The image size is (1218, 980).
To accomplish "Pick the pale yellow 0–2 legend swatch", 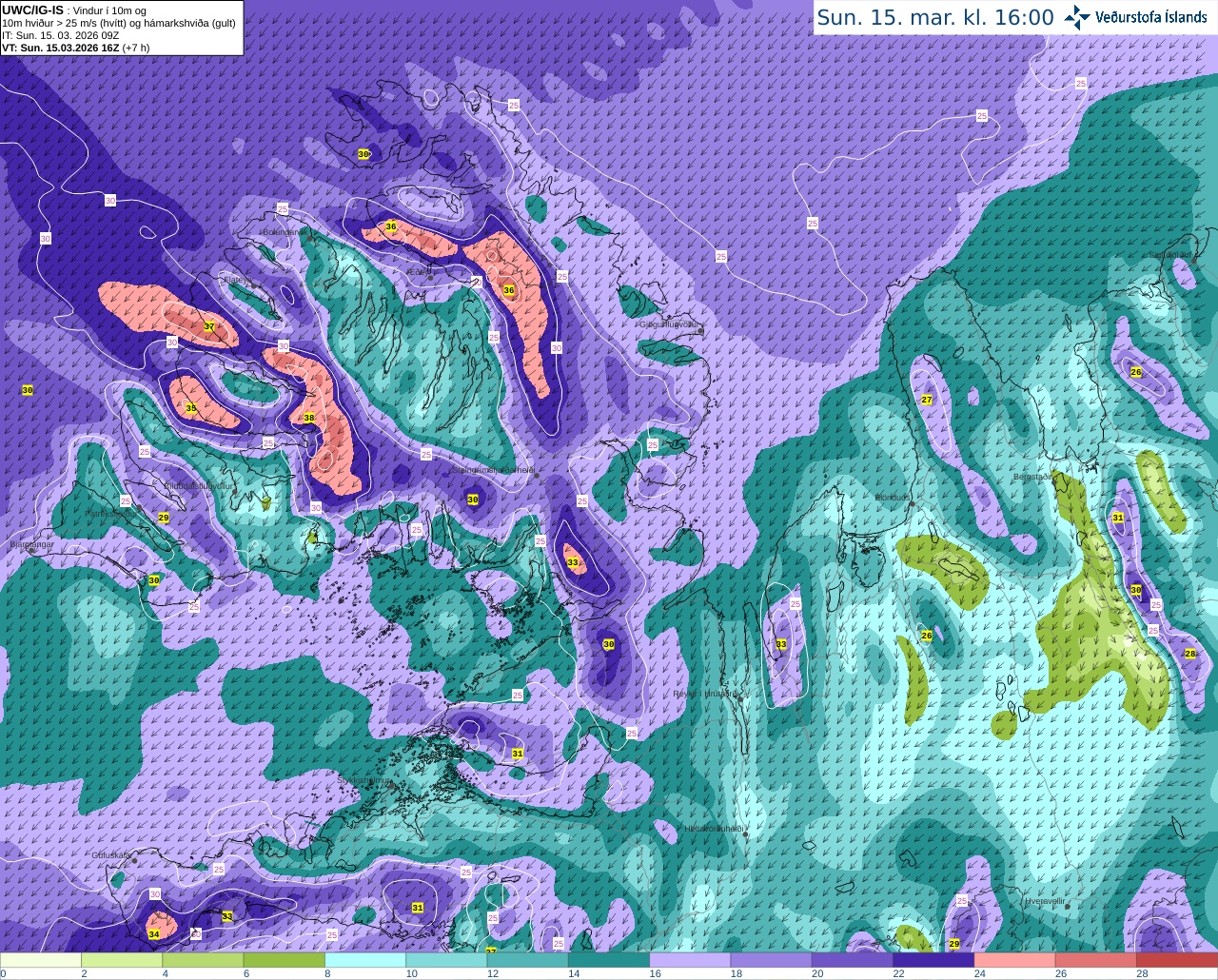I will pos(41,960).
